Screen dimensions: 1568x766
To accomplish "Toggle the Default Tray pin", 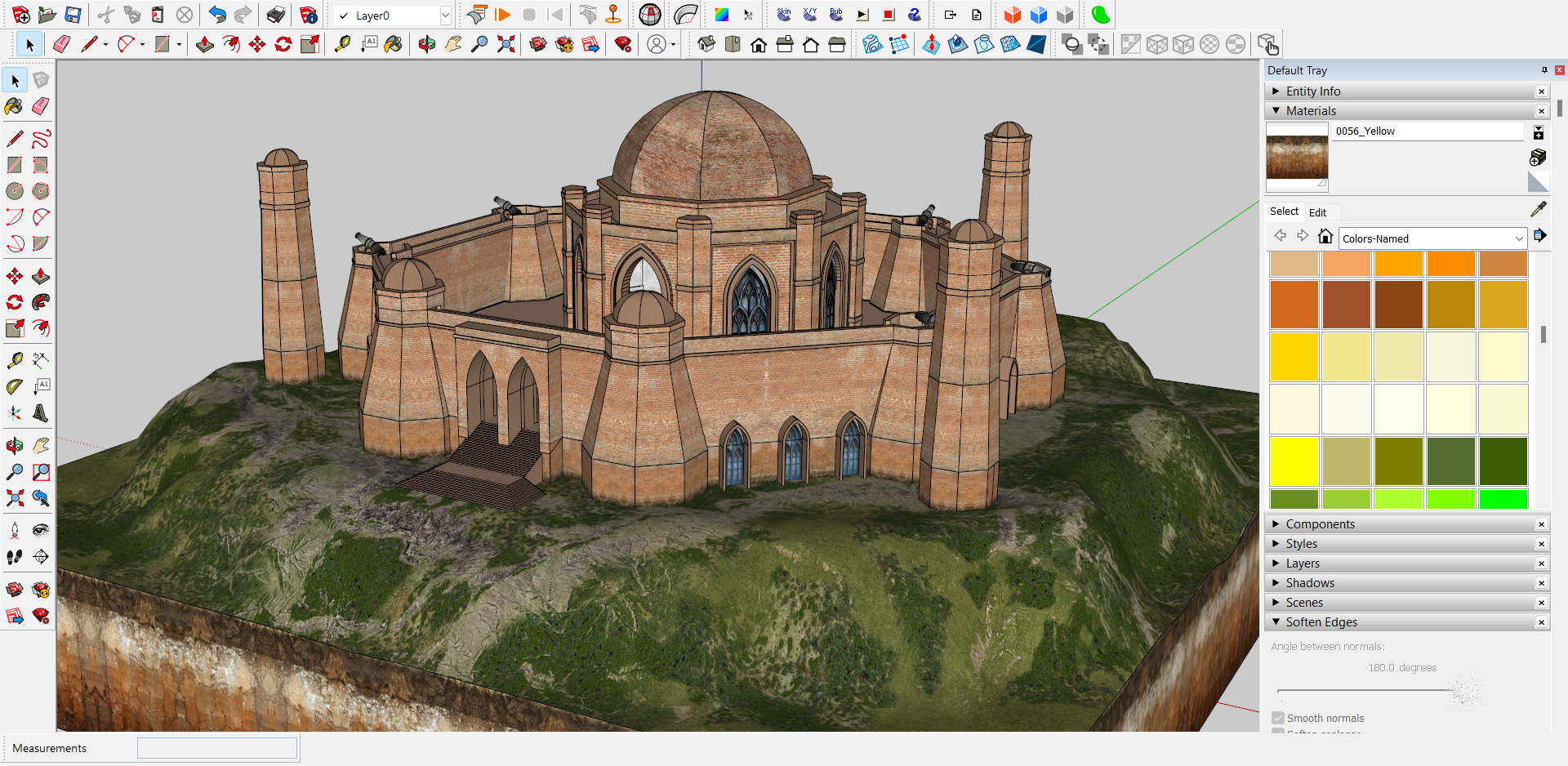I will tap(1544, 70).
